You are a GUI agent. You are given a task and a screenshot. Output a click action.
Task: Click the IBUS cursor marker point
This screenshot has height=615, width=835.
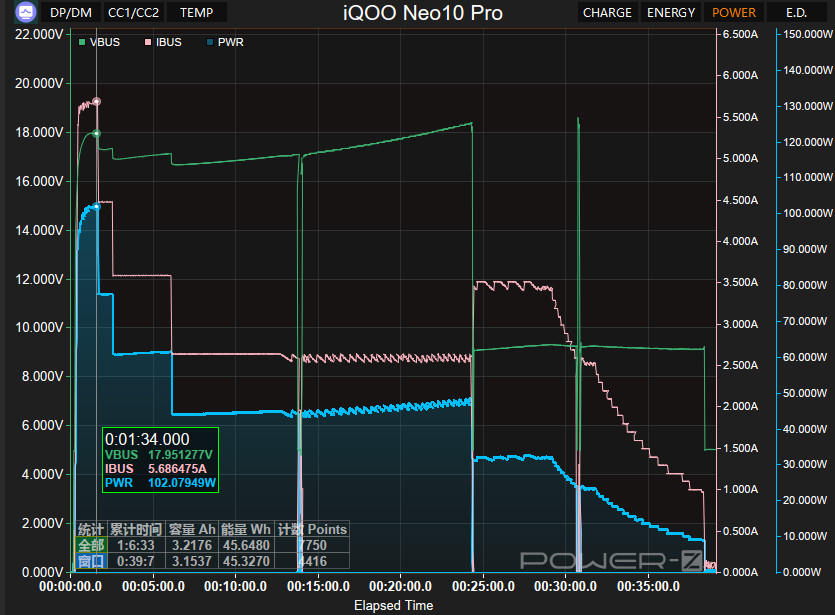[x=96, y=101]
